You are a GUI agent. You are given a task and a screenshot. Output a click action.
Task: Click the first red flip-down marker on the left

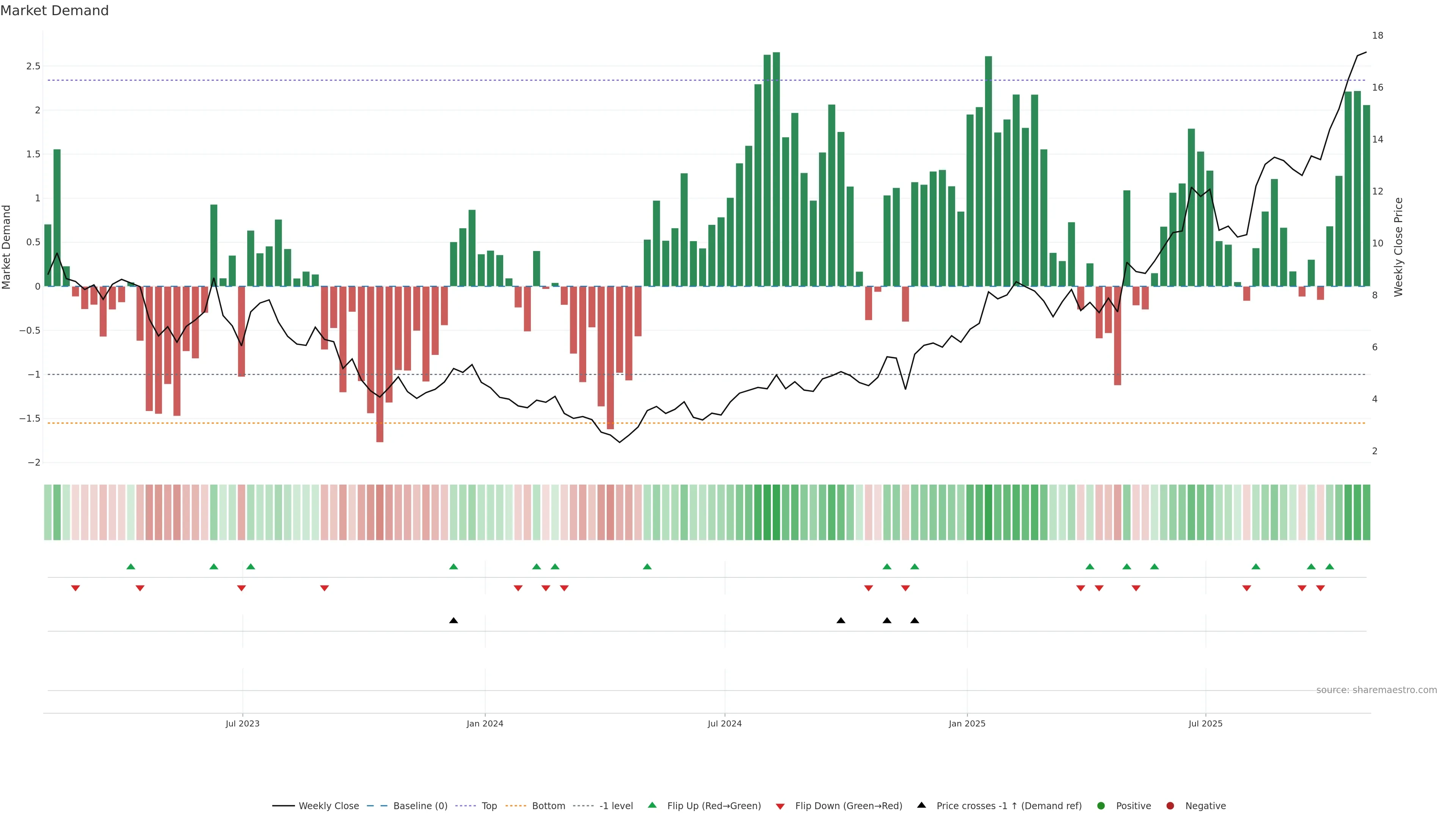(75, 588)
